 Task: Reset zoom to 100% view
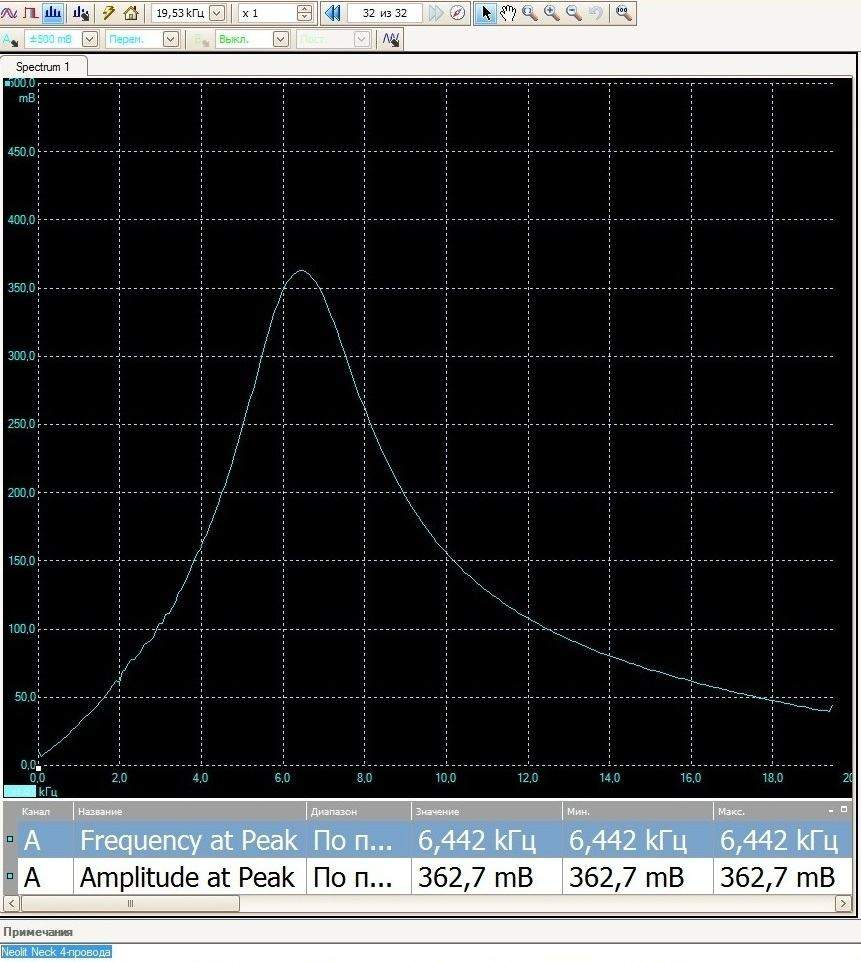(x=624, y=13)
